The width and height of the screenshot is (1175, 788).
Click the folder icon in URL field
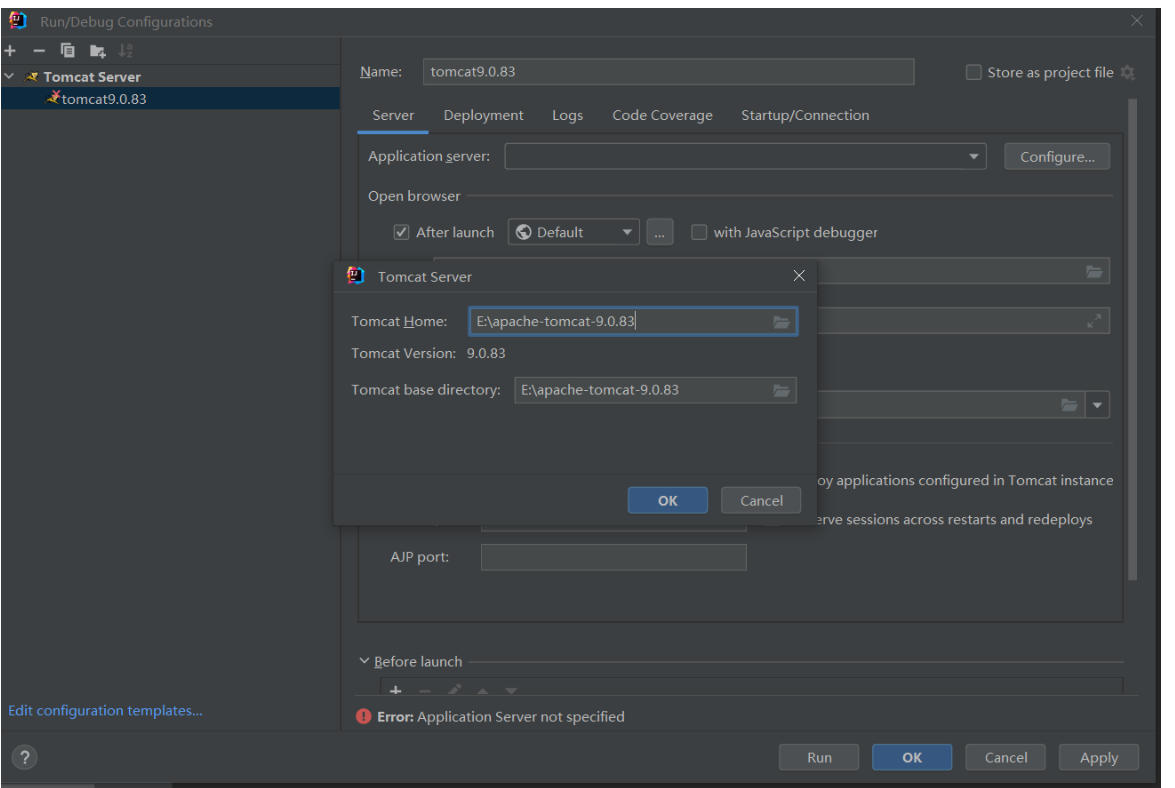1094,271
